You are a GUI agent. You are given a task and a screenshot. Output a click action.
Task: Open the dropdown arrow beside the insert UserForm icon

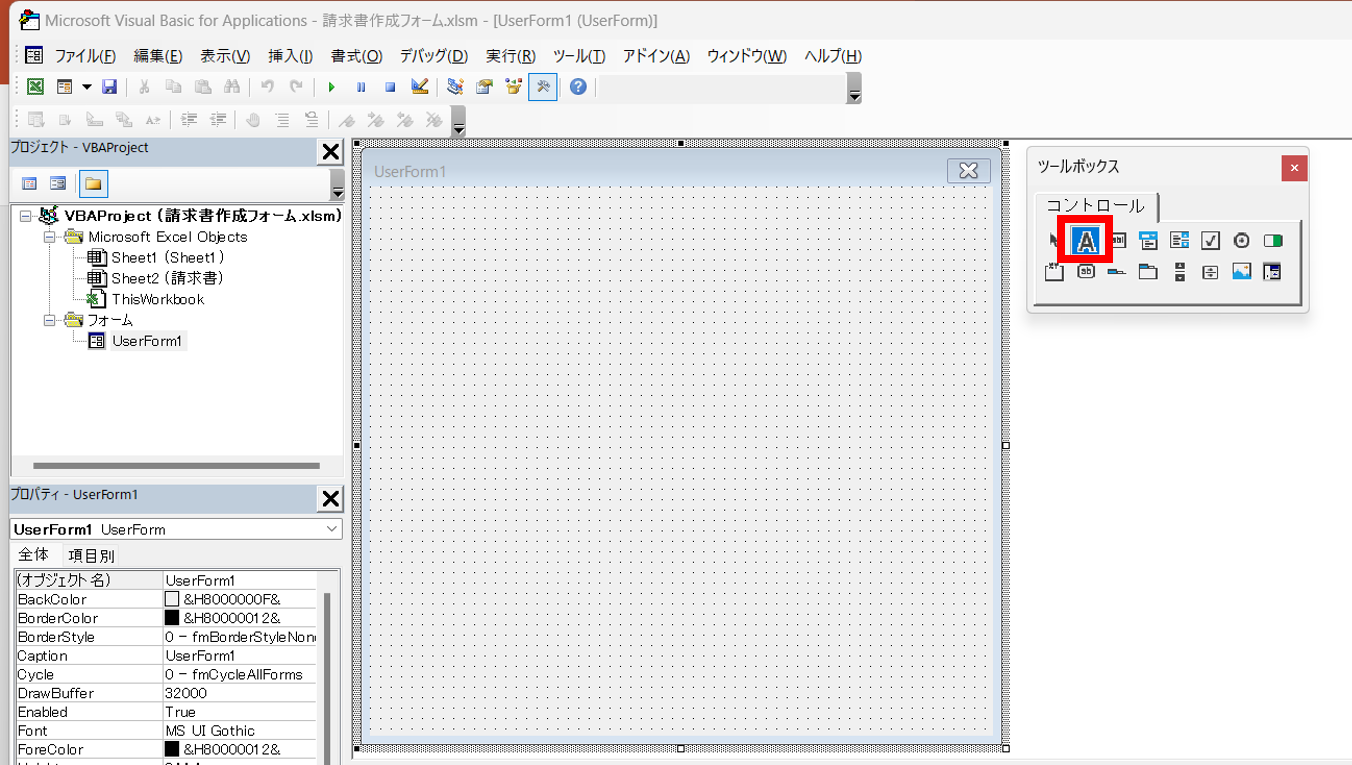(86, 87)
